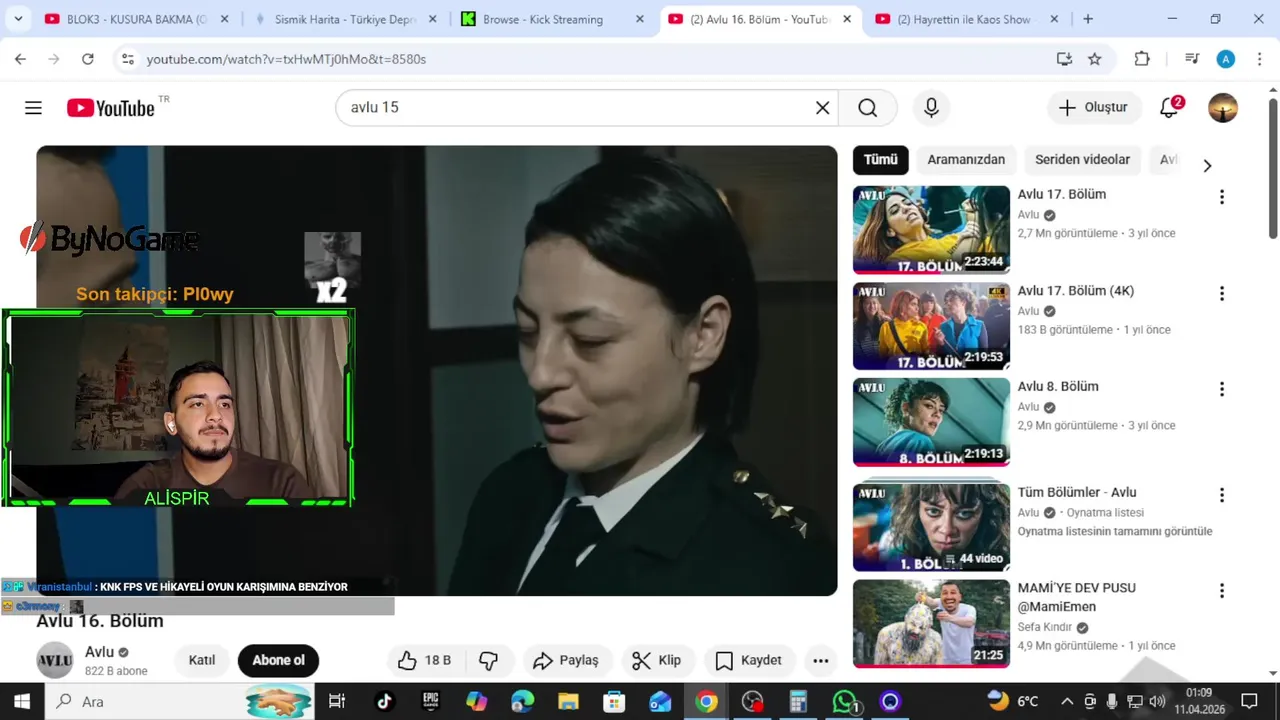This screenshot has width=1280, height=720.
Task: Play Avlu 17. Bölüm (4K) thumbnail
Action: click(x=931, y=326)
